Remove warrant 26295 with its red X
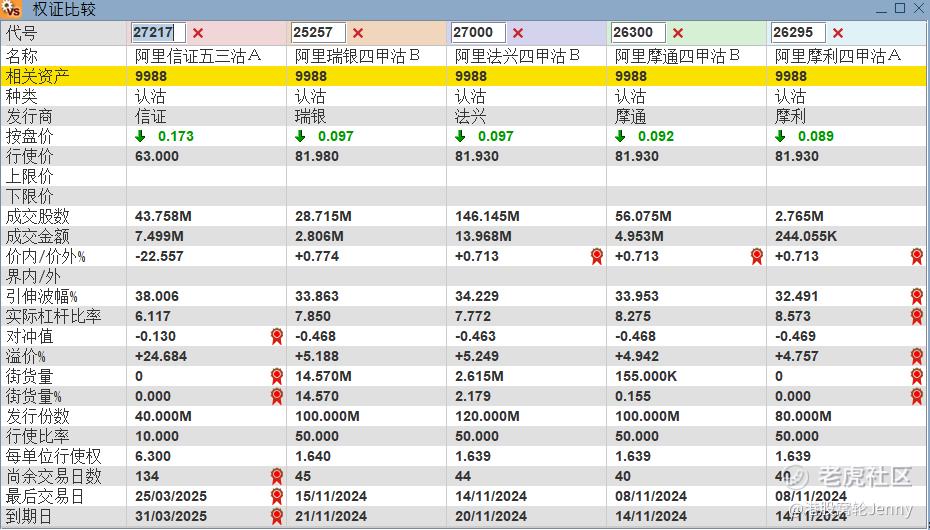930x530 pixels. (x=838, y=33)
